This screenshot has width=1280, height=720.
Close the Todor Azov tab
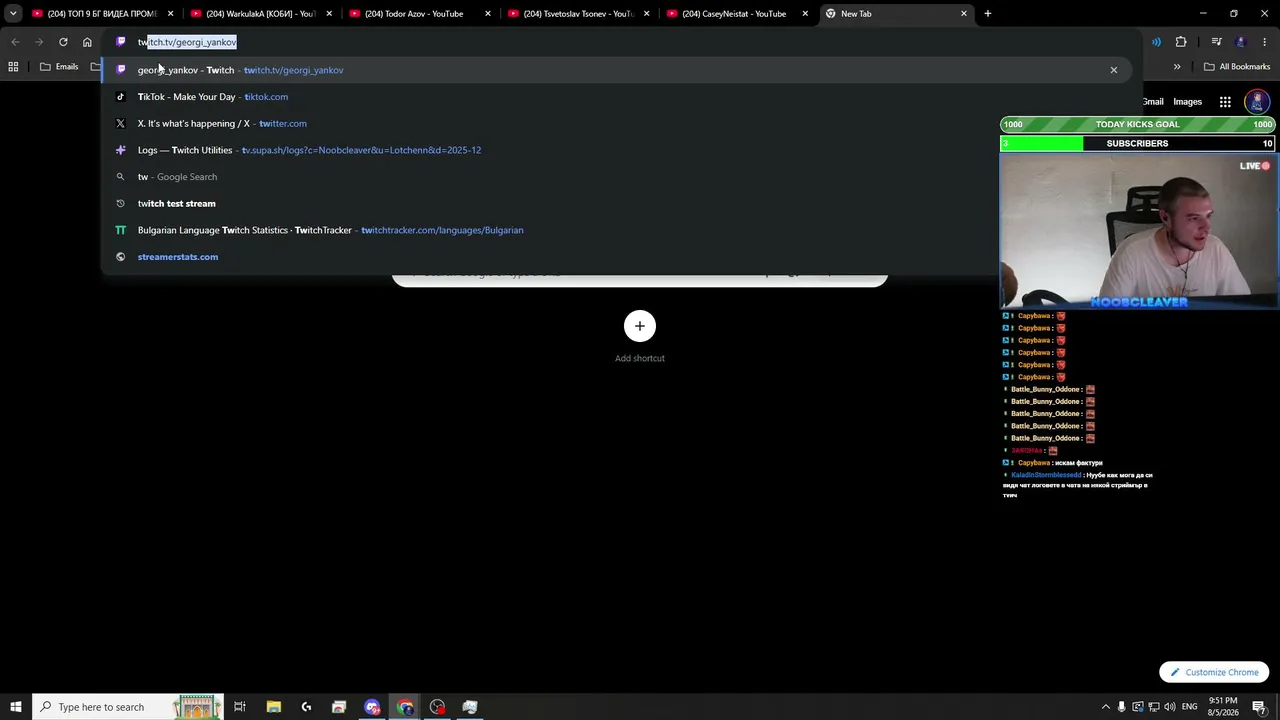tap(488, 14)
